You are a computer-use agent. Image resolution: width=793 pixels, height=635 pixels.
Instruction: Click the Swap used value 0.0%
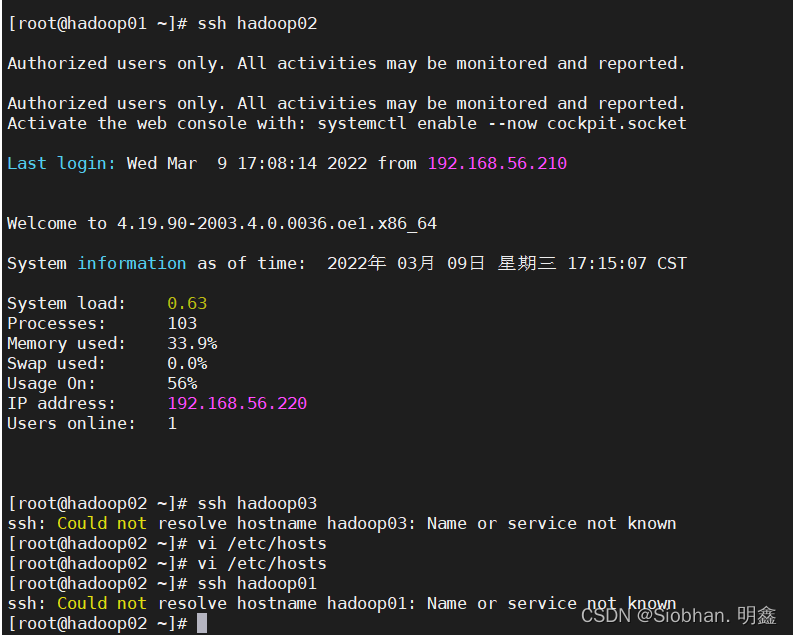tap(187, 363)
